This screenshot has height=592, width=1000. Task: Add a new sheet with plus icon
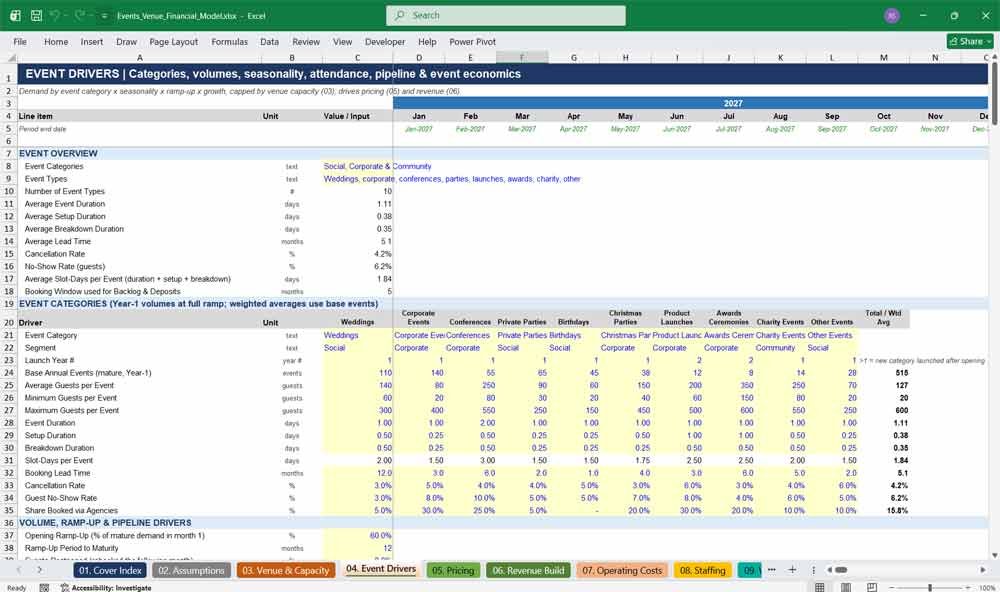[792, 570]
